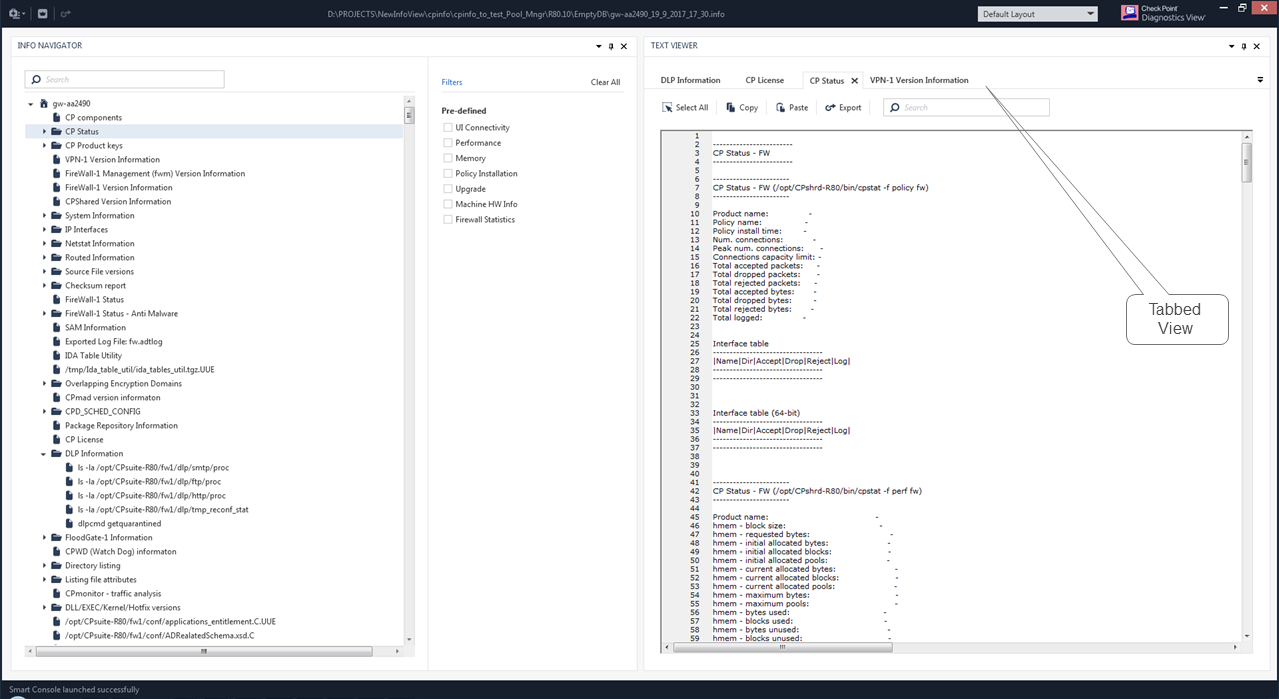Image resolution: width=1279 pixels, height=699 pixels.
Task: Enable the UI Connectivity filter checkbox
Action: point(448,128)
